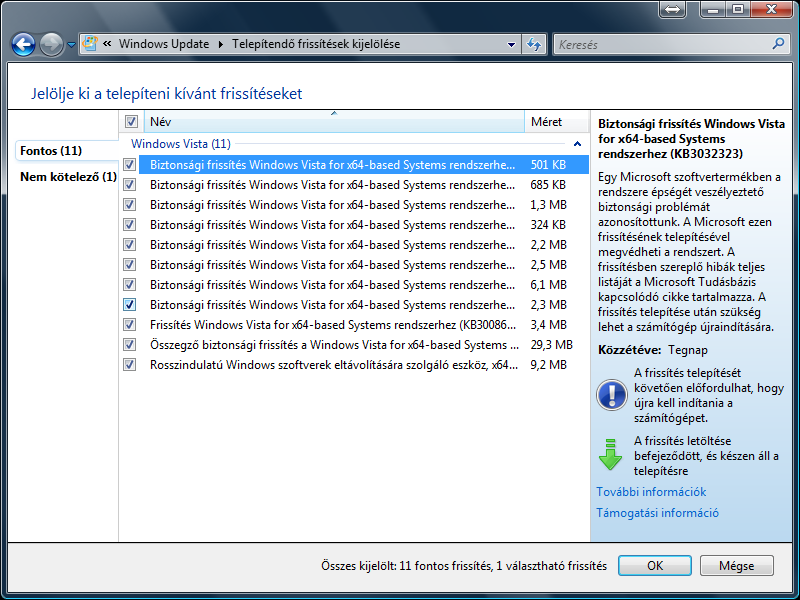The width and height of the screenshot is (800, 600).
Task: Select the update row sized 1,3 MB
Action: 364,205
